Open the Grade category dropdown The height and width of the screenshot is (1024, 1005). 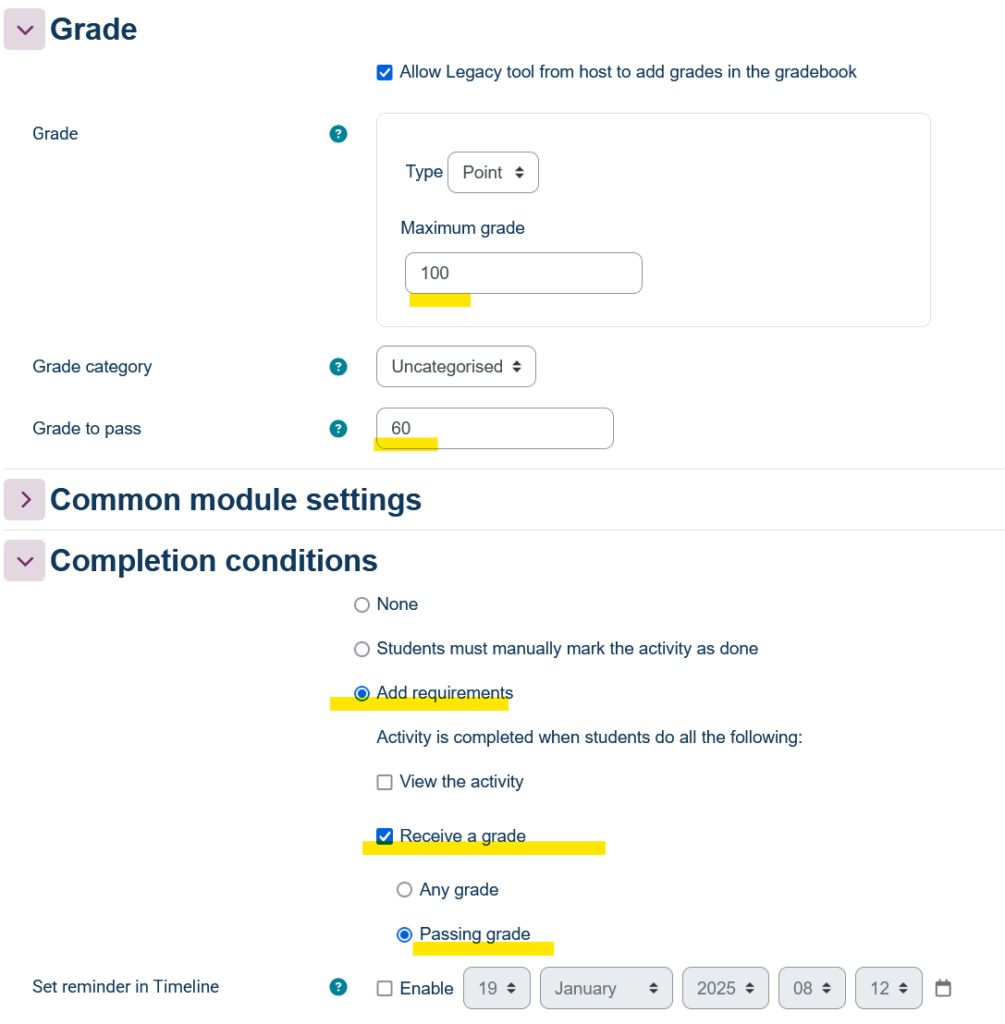[x=456, y=367]
